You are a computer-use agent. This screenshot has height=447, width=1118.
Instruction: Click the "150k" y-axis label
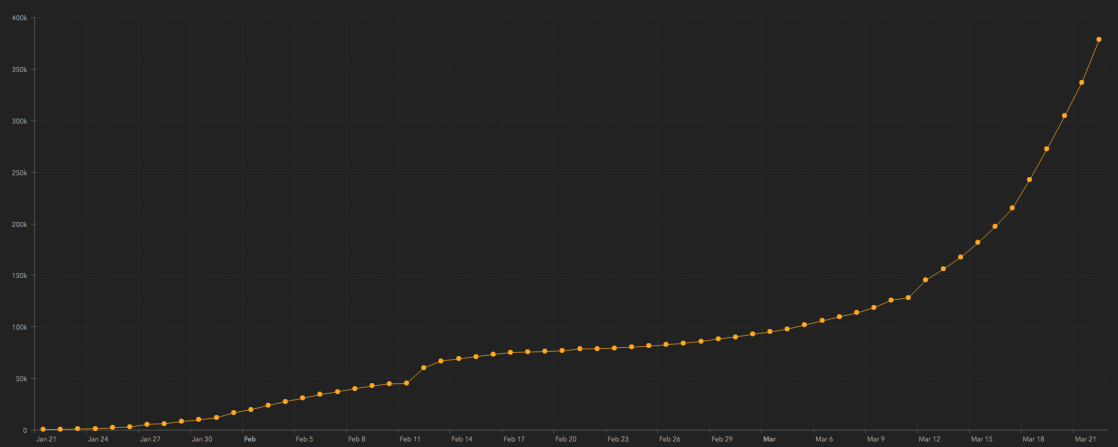pos(19,275)
